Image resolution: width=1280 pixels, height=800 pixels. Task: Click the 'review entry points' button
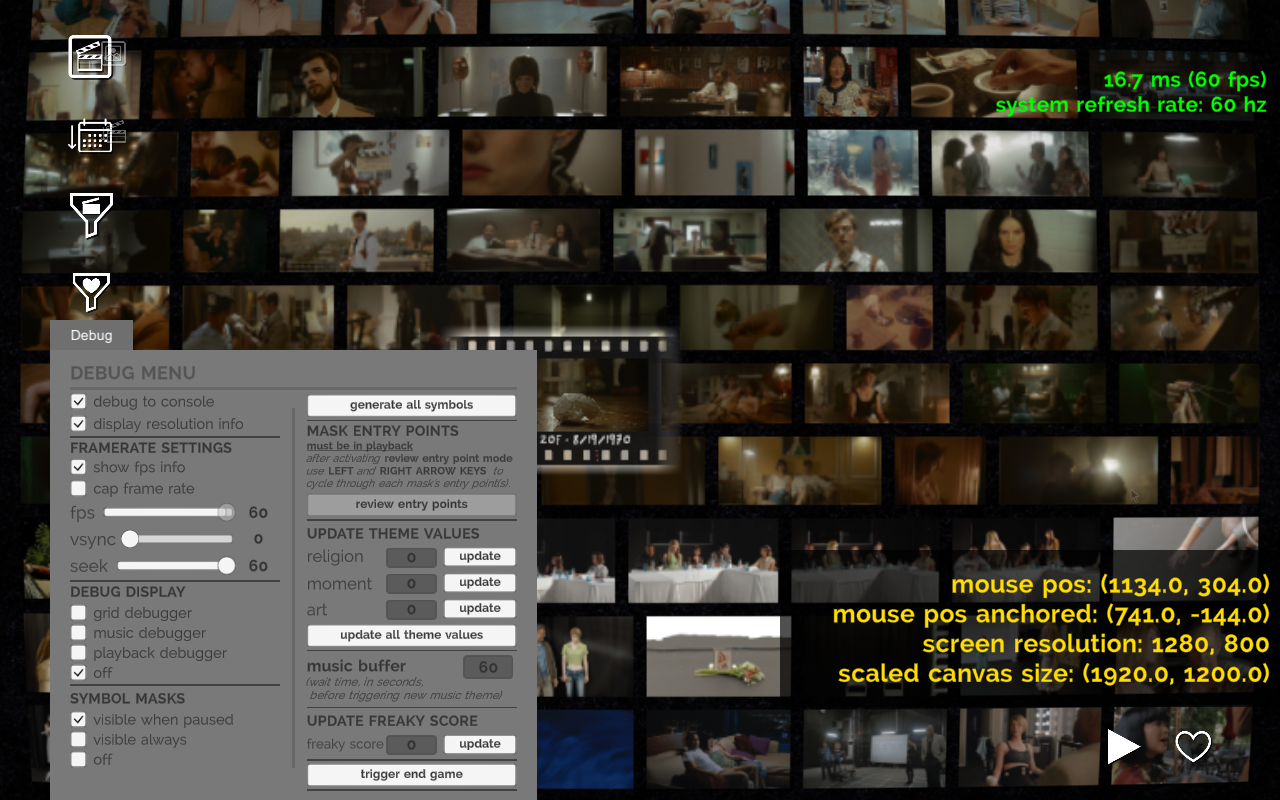pyautogui.click(x=411, y=504)
